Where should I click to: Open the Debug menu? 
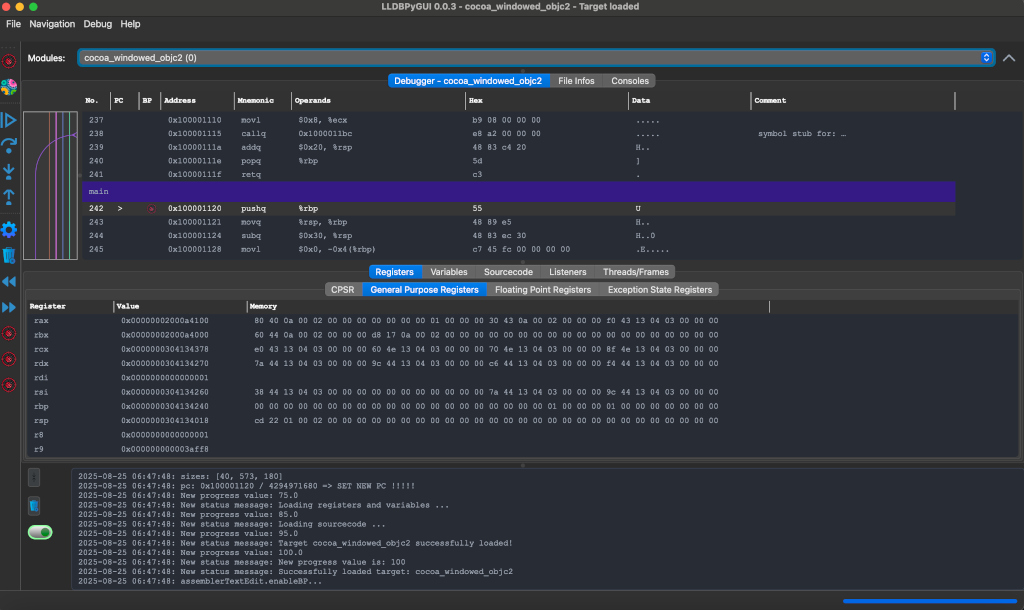point(98,23)
